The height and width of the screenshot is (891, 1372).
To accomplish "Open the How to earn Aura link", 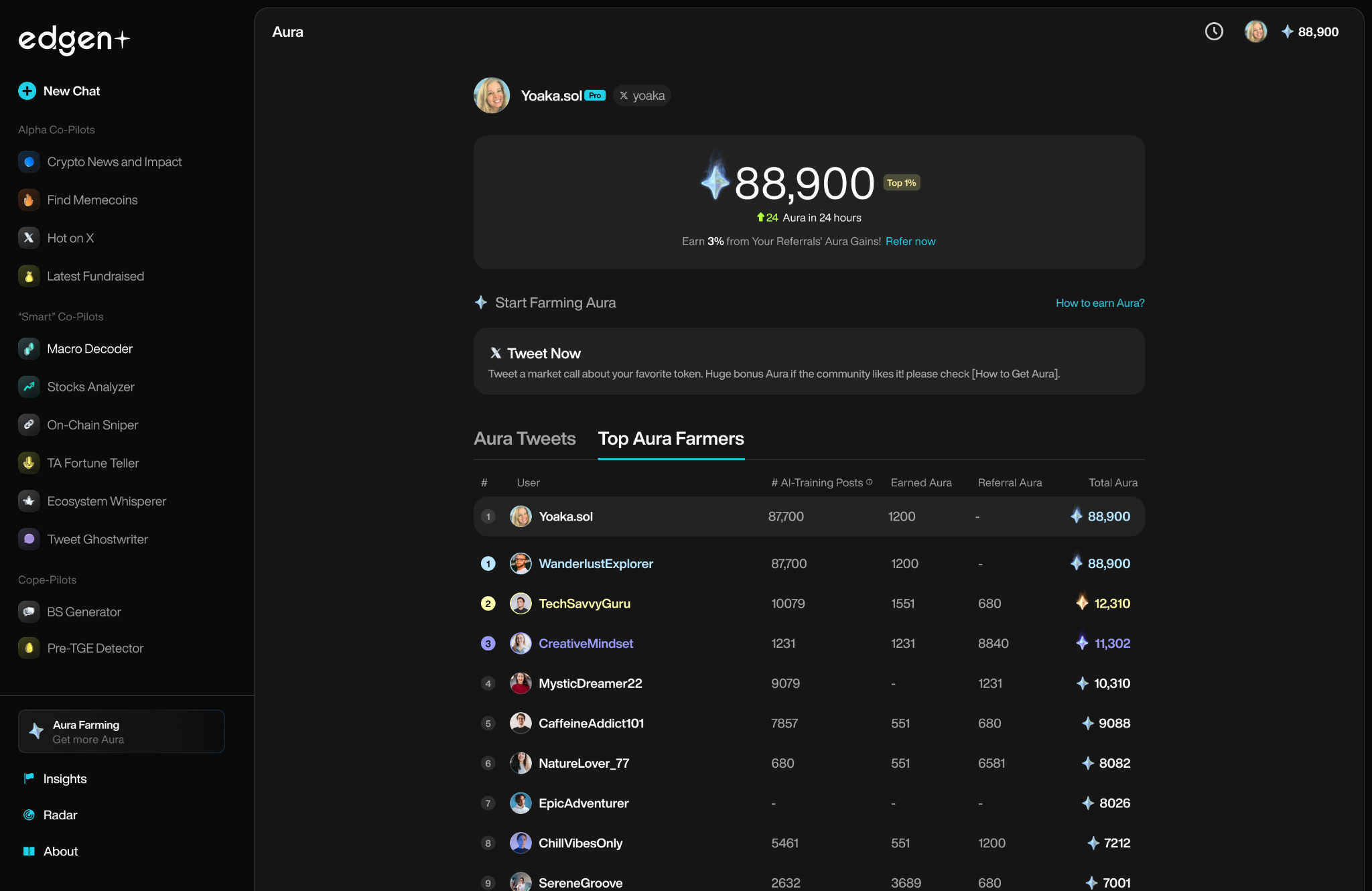I will pos(1100,303).
